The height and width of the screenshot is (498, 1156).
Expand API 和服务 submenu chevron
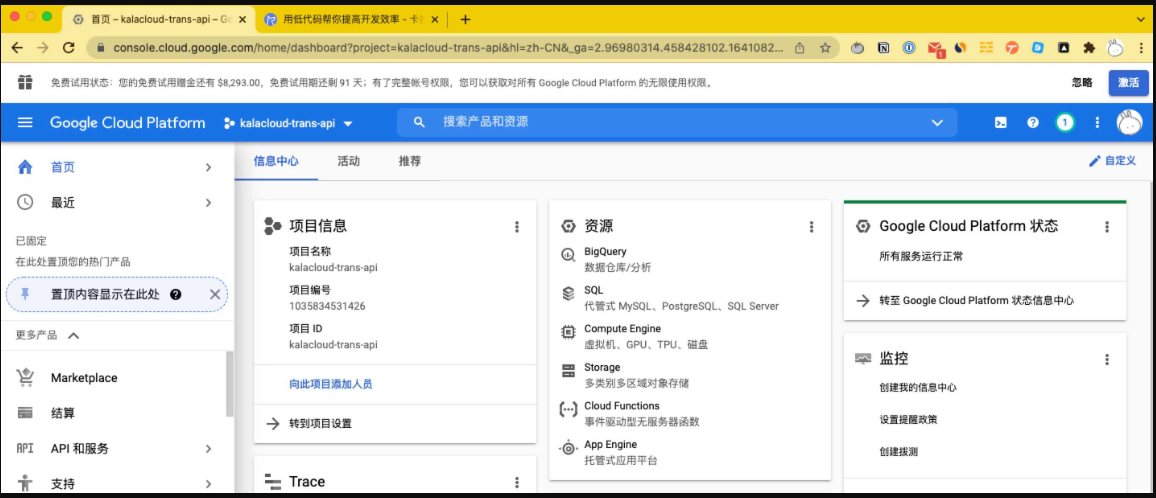click(208, 449)
